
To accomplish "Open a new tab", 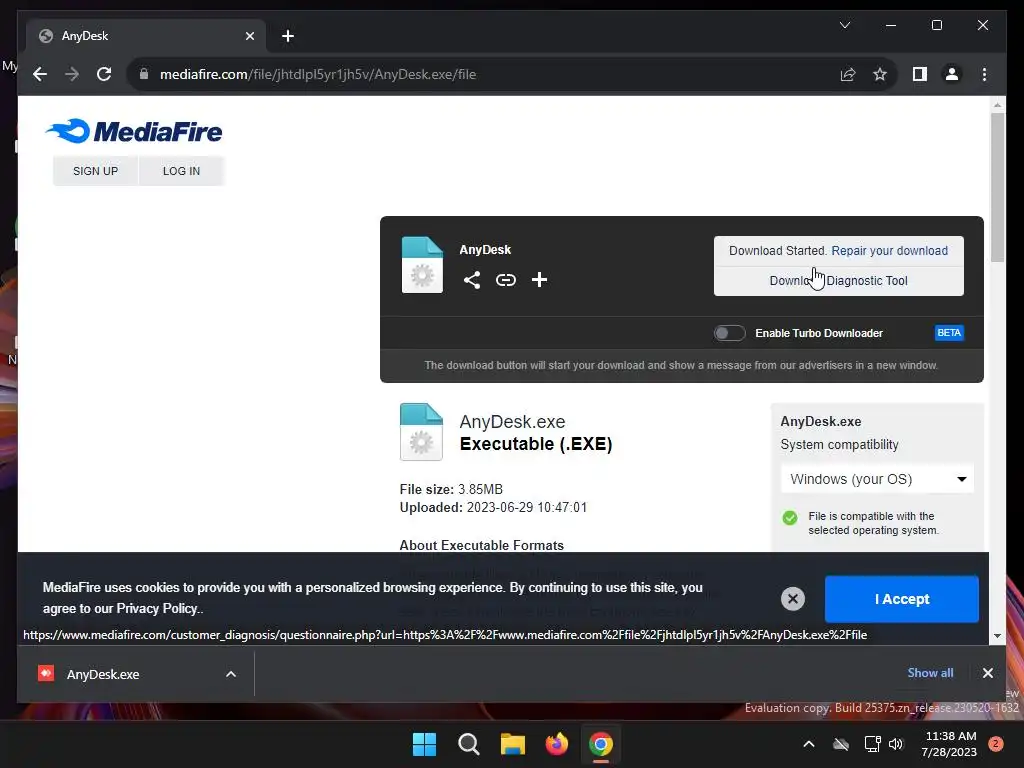I will [287, 36].
